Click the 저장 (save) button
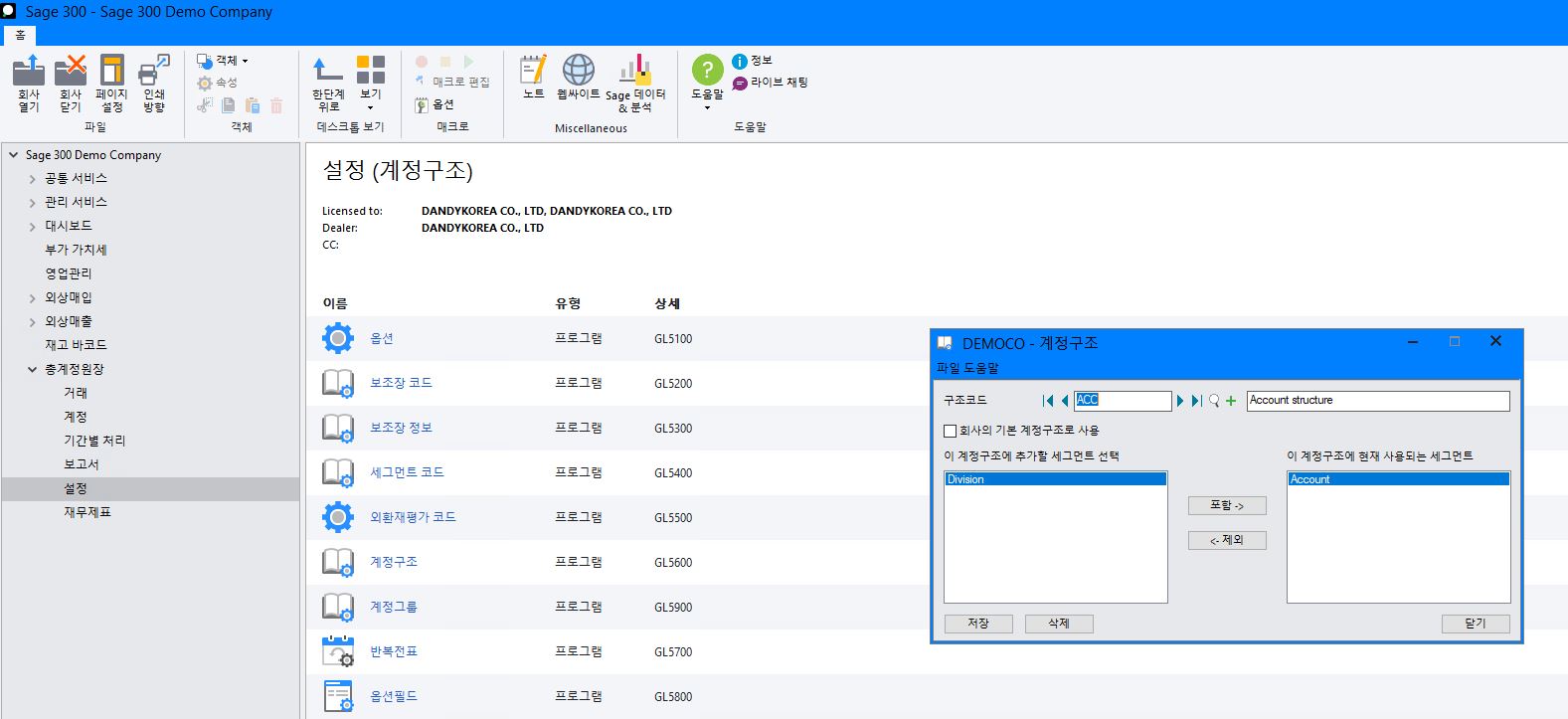Viewport: 1568px width, 719px height. coord(978,624)
